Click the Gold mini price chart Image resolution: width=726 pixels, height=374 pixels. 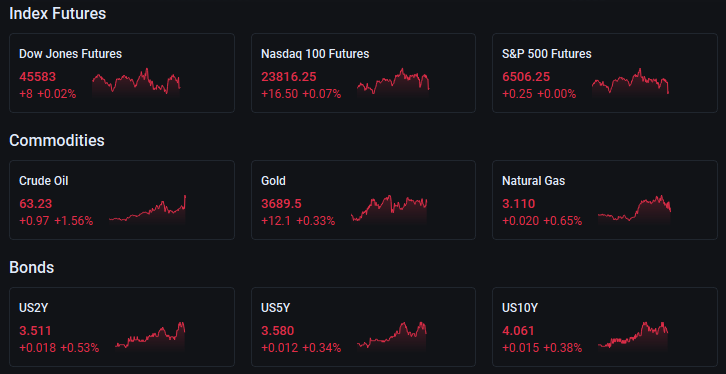pyautogui.click(x=389, y=210)
